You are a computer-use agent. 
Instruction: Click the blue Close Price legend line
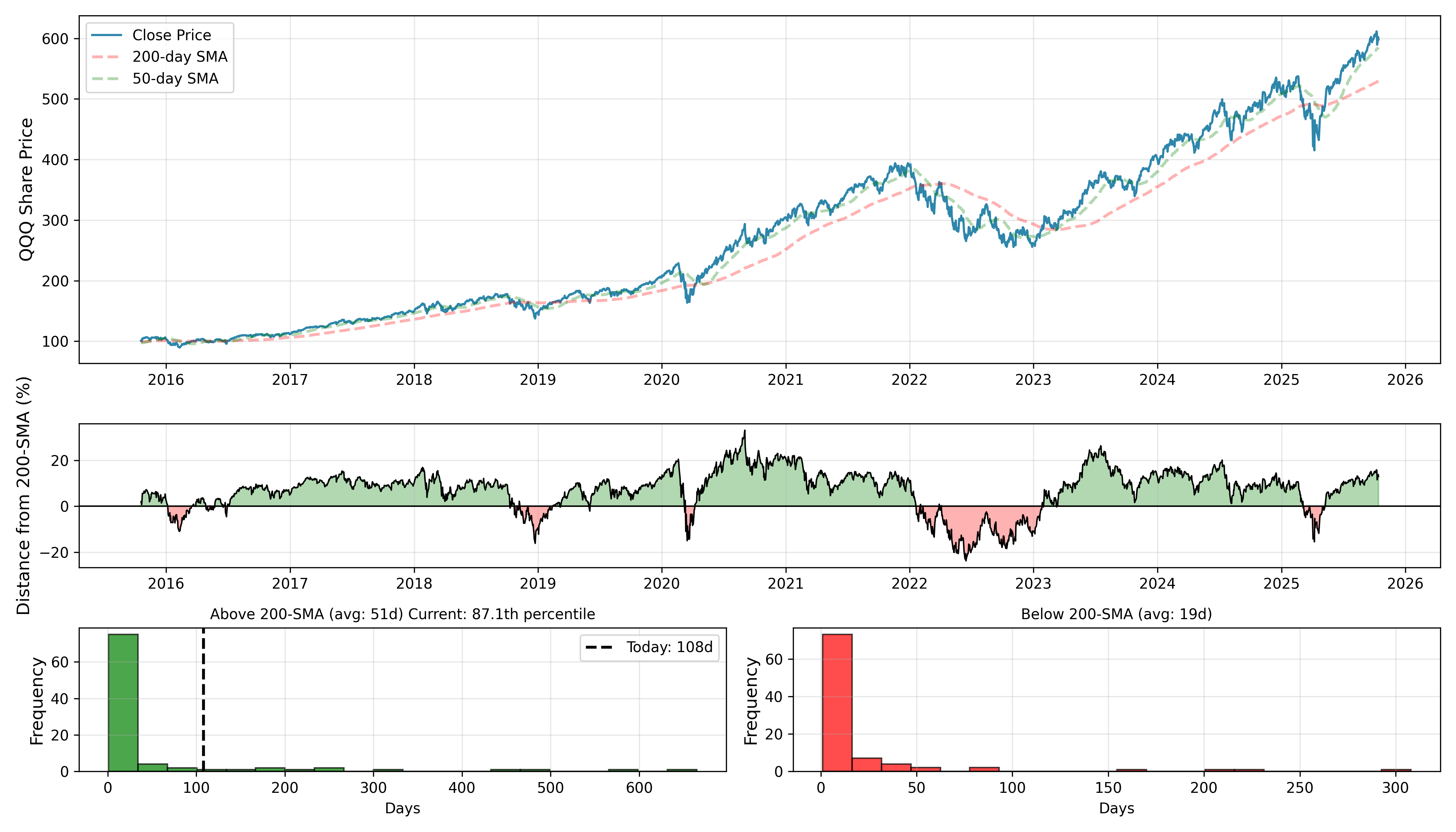(x=107, y=35)
